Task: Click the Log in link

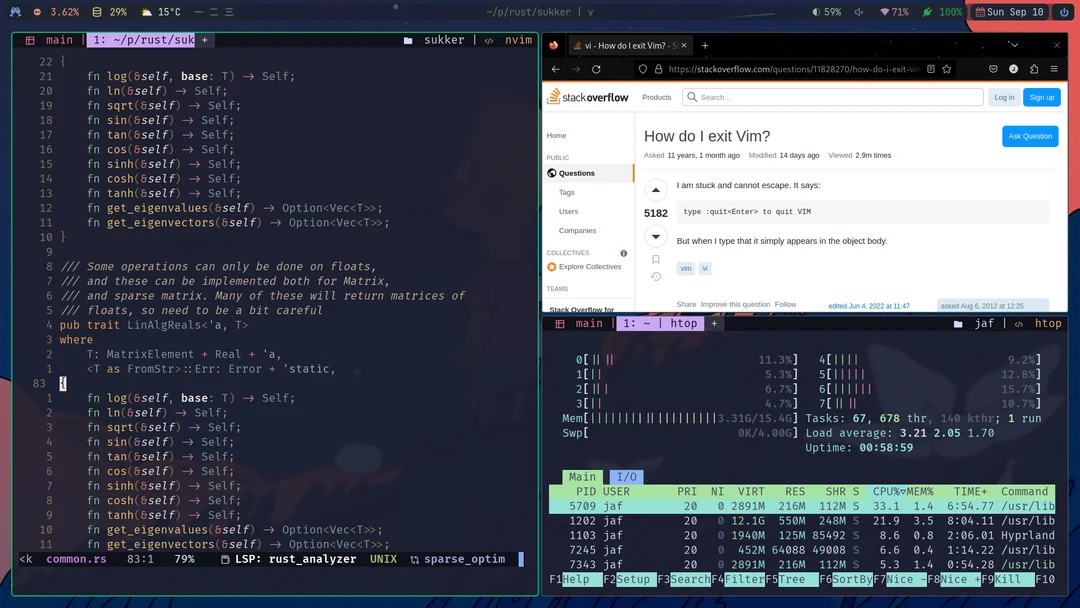Action: click(1004, 97)
